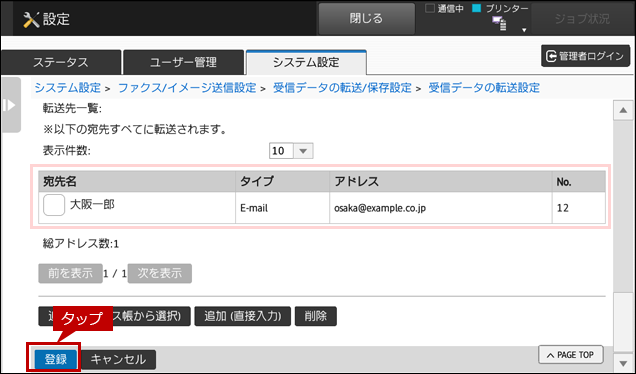
Task: Follow the 受信データの転送/保存設定 breadcrumb link
Action: click(x=342, y=88)
